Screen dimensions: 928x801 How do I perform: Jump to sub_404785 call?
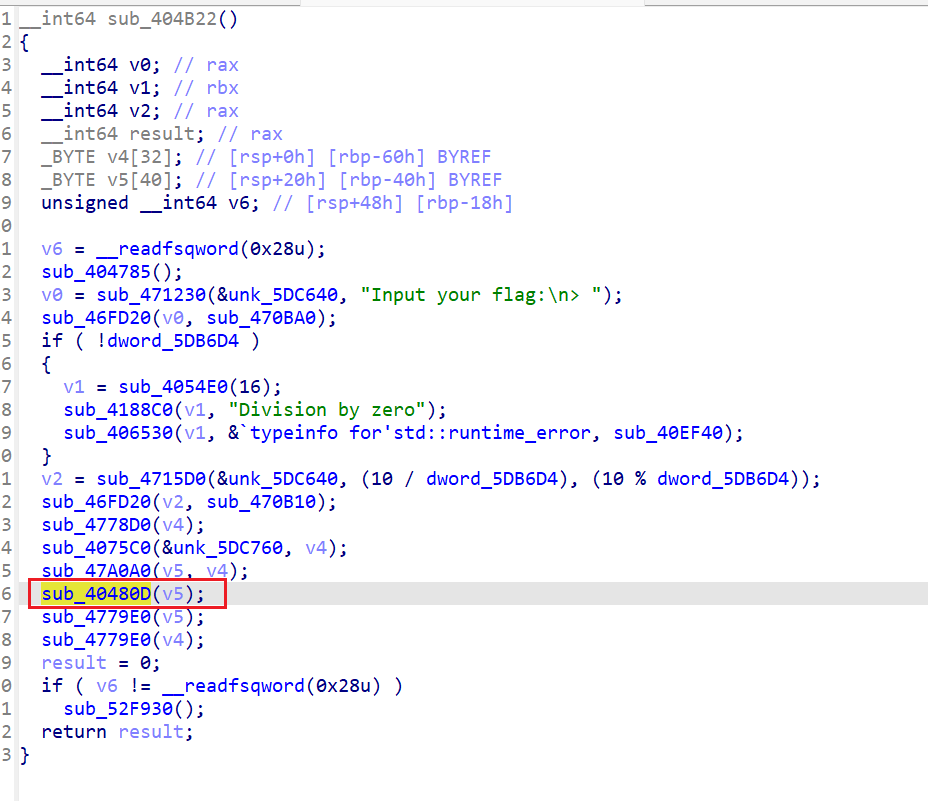coord(96,272)
